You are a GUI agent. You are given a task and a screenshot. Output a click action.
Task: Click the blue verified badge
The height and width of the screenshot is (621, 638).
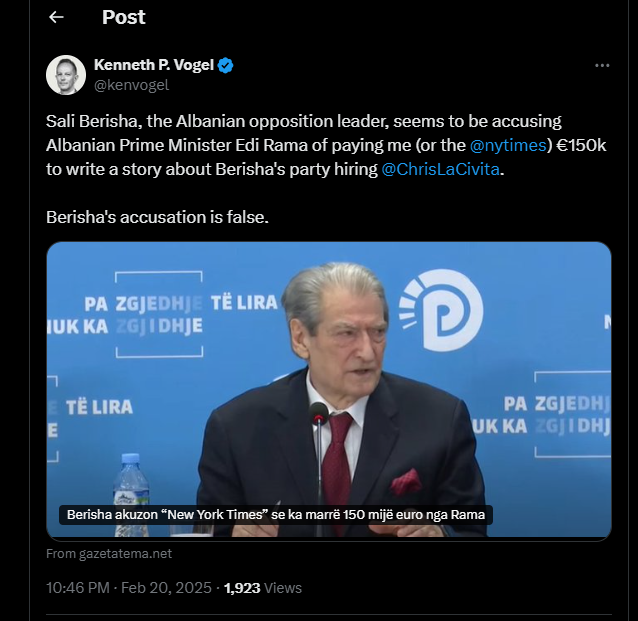(227, 66)
